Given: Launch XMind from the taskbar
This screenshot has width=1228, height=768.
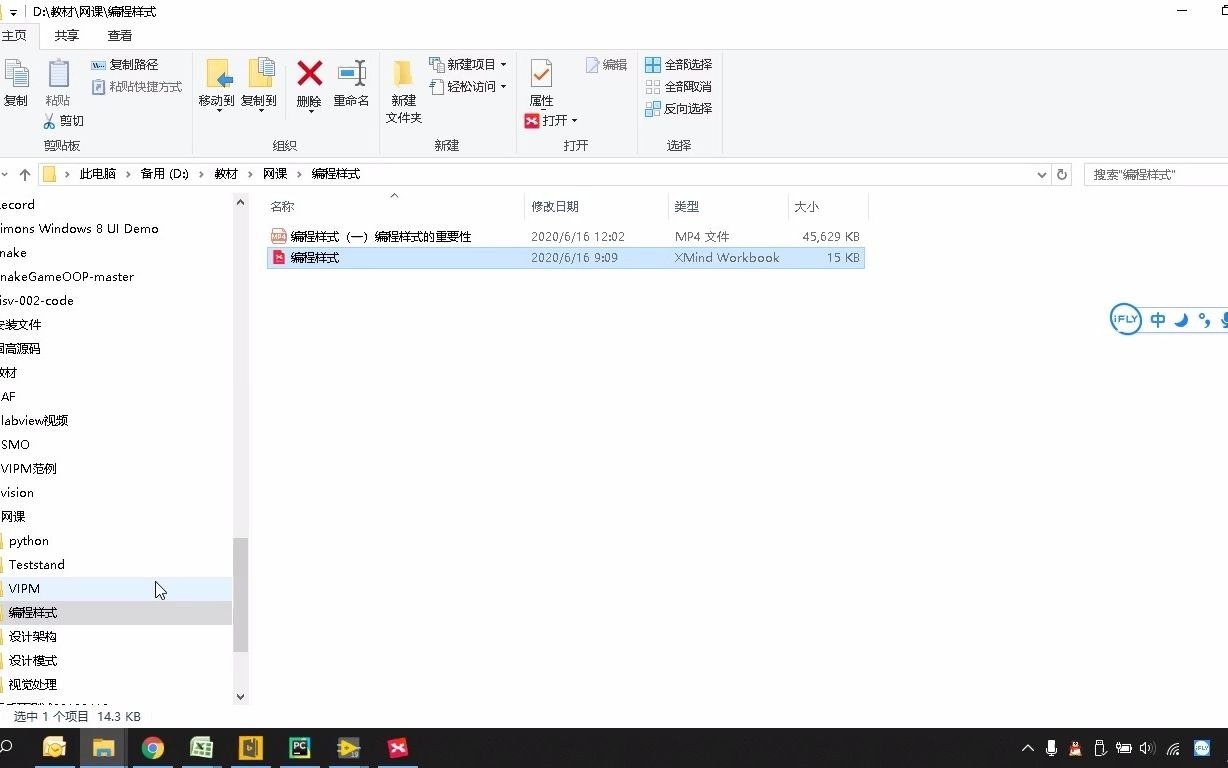Looking at the screenshot, I should (x=397, y=747).
